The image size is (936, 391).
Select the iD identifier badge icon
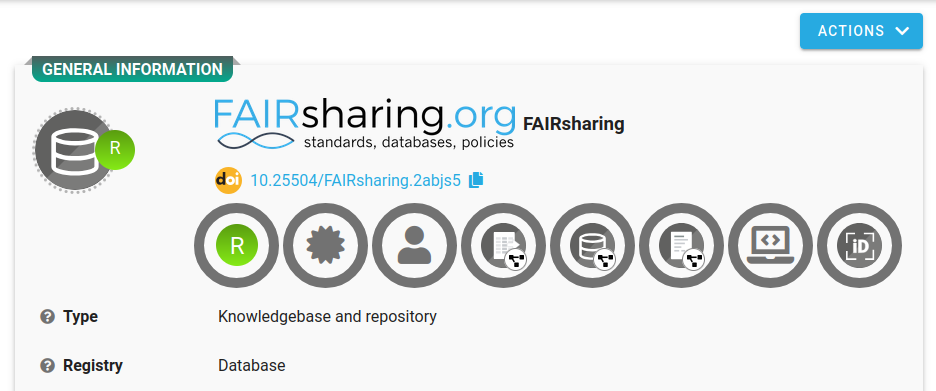[860, 245]
